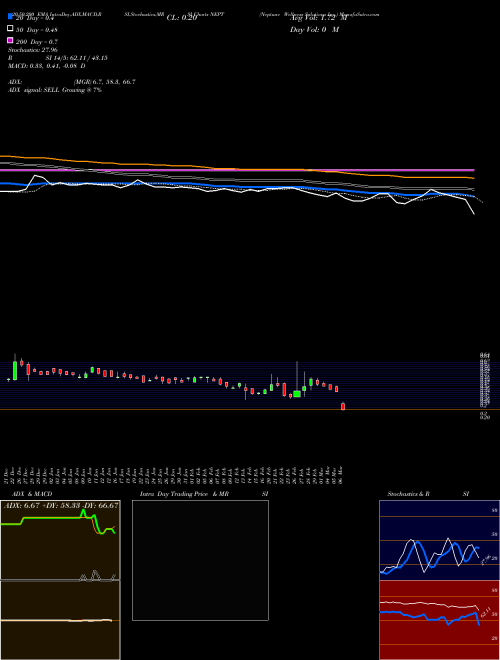Select the '20 Day = 0.4' label
This screenshot has height=660, width=500.
pos(35,18)
